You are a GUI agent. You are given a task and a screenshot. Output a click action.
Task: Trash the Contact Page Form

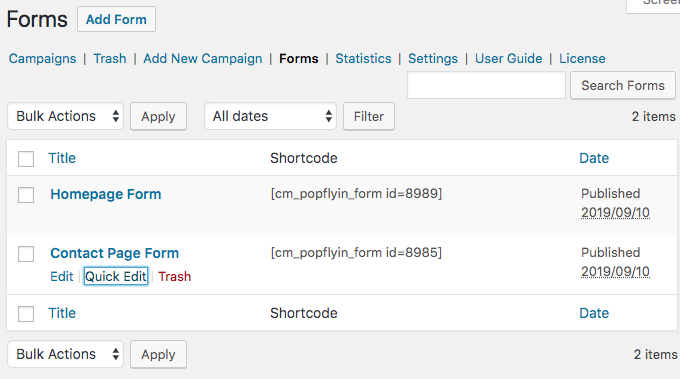175,276
